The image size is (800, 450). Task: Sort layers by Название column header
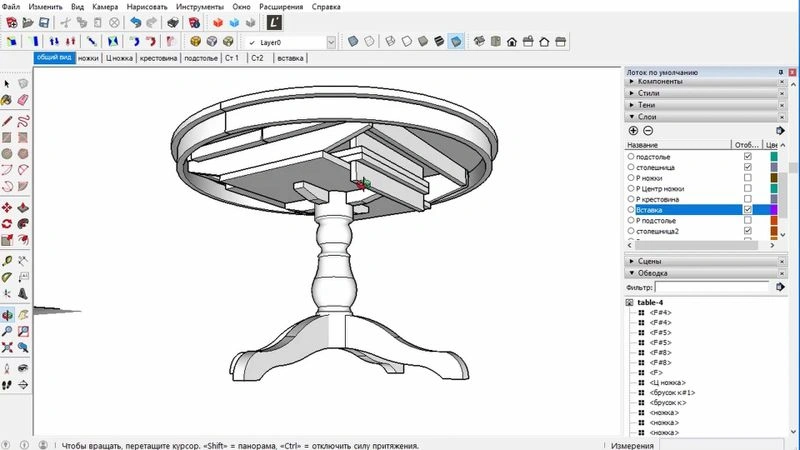(678, 145)
